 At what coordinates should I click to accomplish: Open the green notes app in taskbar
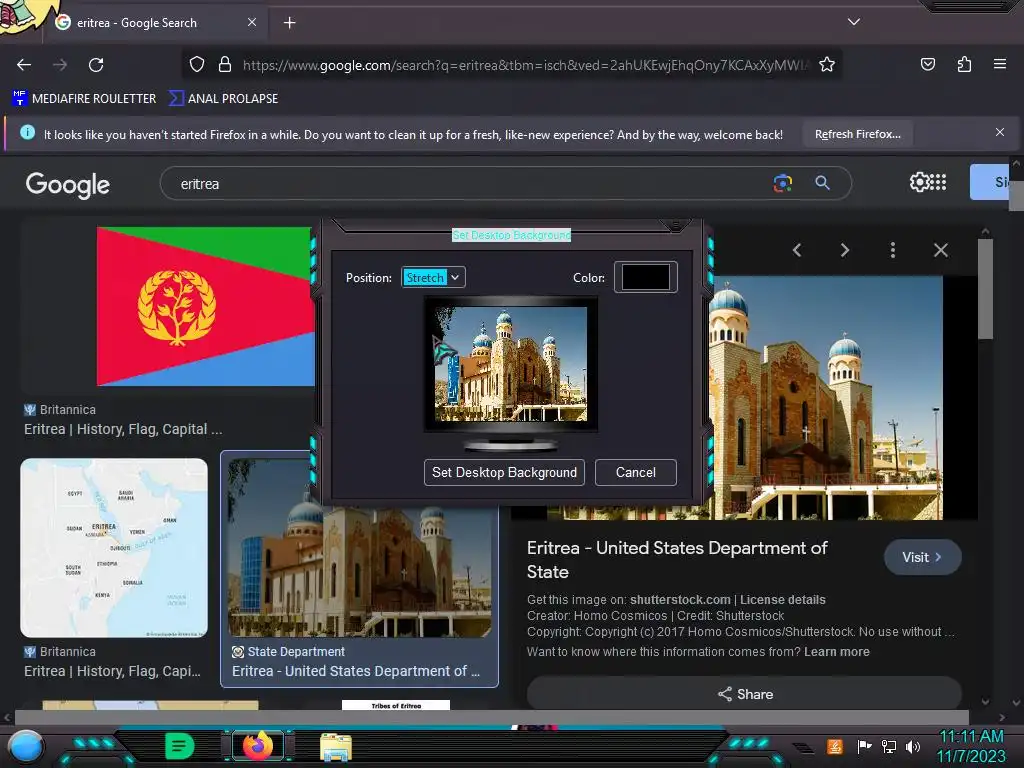click(x=180, y=746)
